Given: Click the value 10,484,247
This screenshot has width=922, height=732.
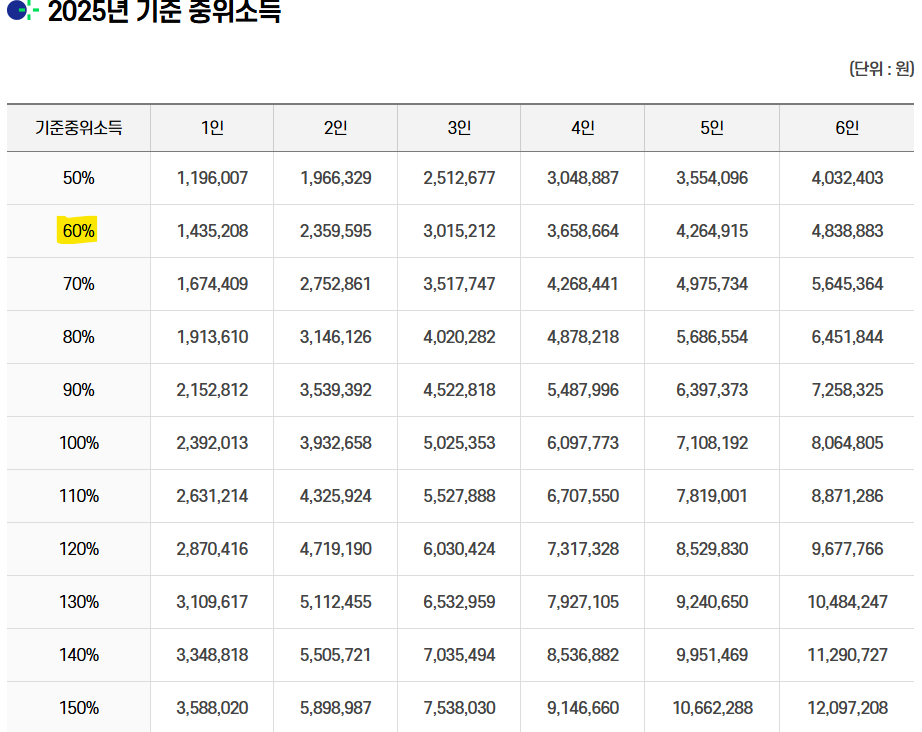Looking at the screenshot, I should 847,601.
